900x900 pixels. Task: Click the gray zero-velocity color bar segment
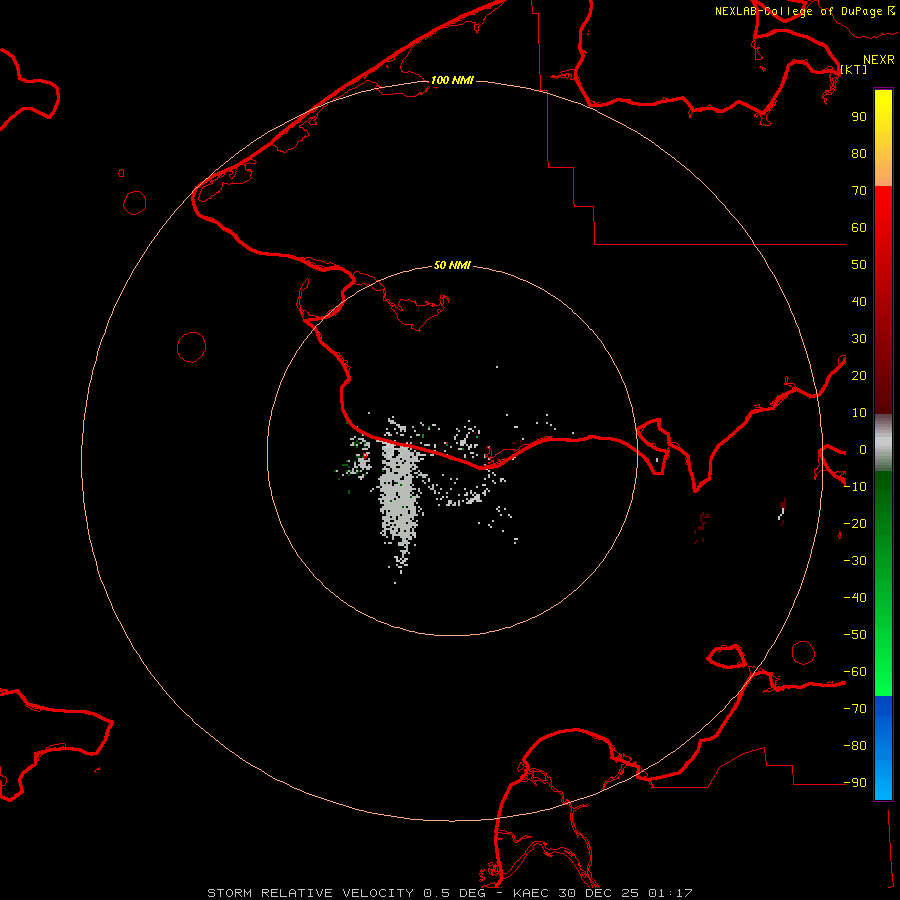pos(883,443)
